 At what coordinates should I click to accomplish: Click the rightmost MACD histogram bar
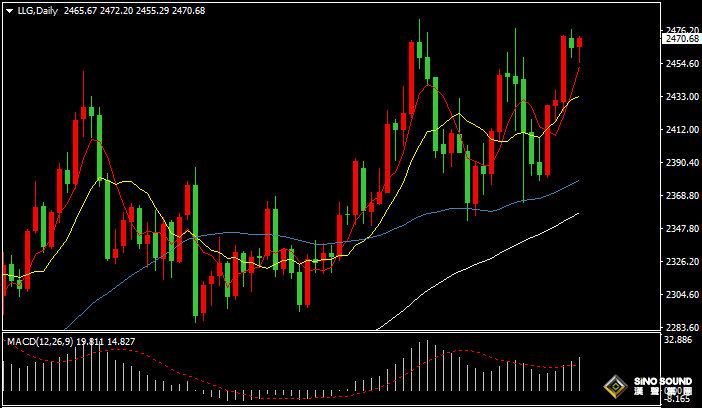click(579, 375)
